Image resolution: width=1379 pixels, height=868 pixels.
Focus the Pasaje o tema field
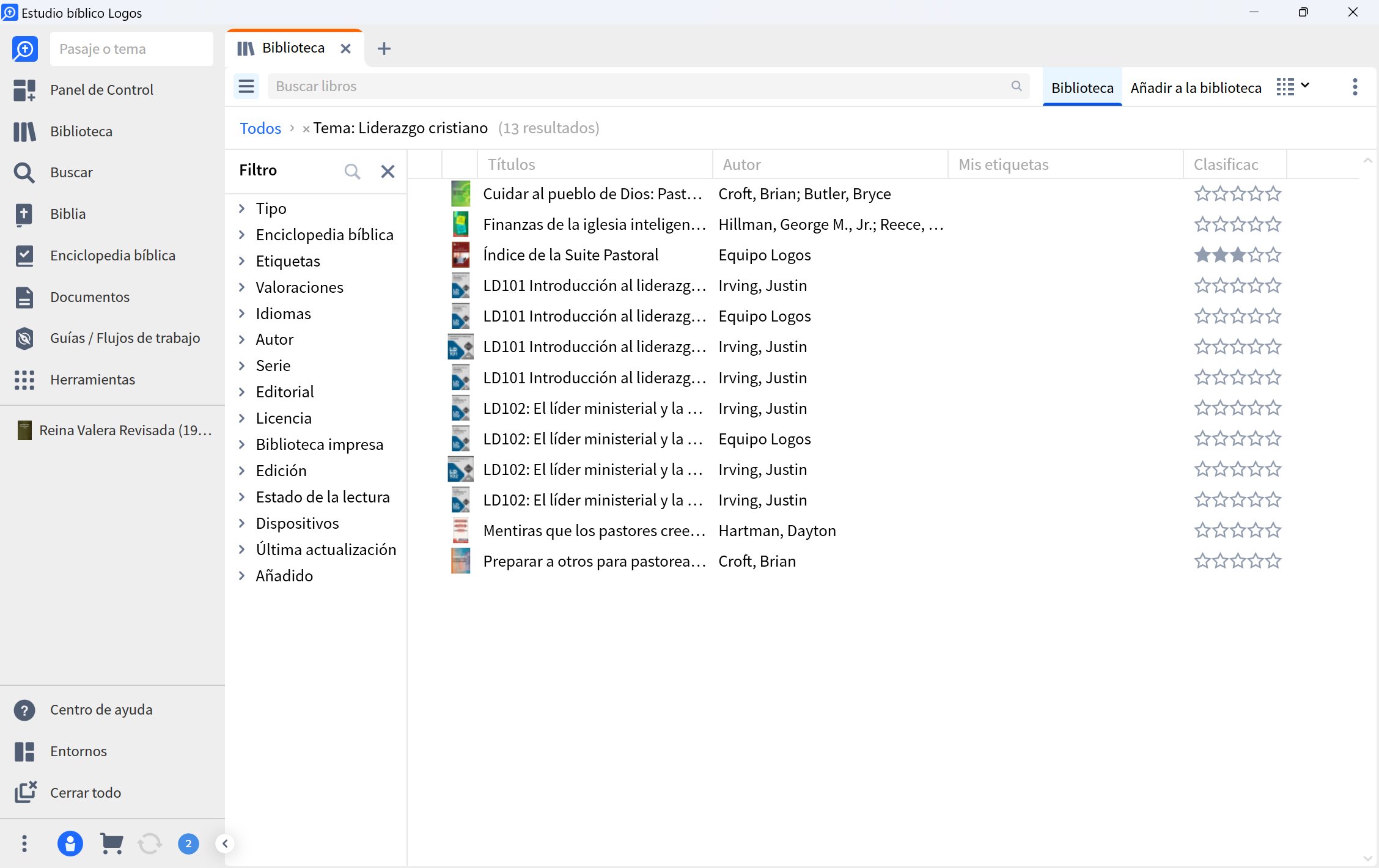coord(131,49)
